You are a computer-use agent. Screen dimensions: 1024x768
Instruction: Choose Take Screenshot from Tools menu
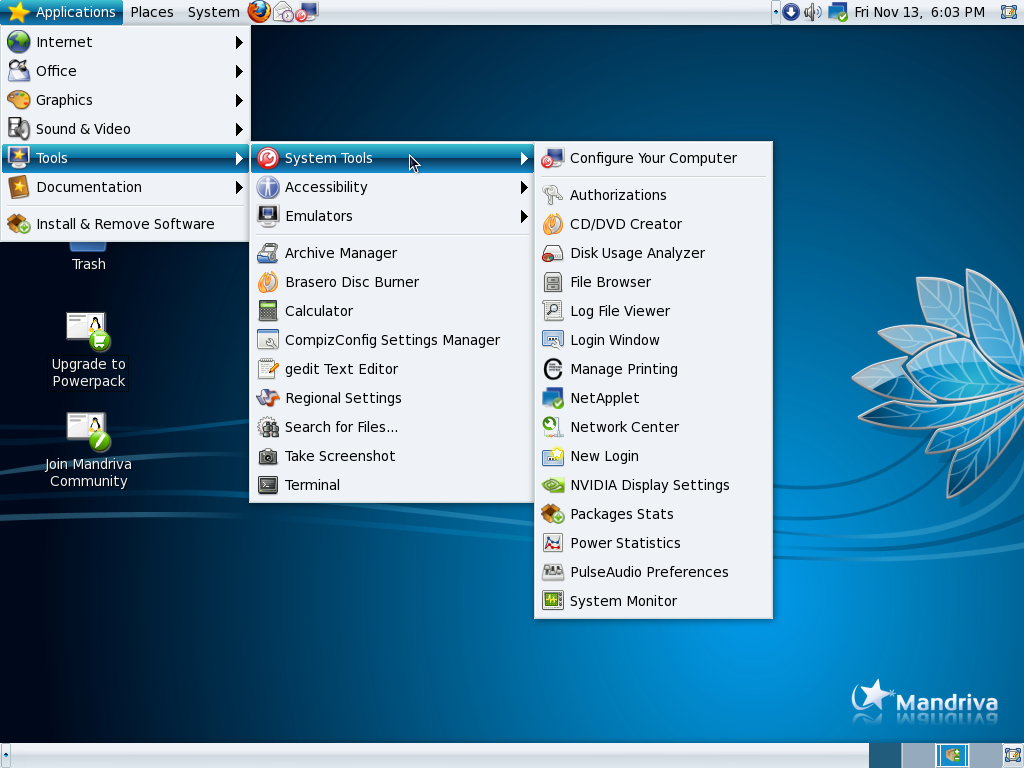392,456
